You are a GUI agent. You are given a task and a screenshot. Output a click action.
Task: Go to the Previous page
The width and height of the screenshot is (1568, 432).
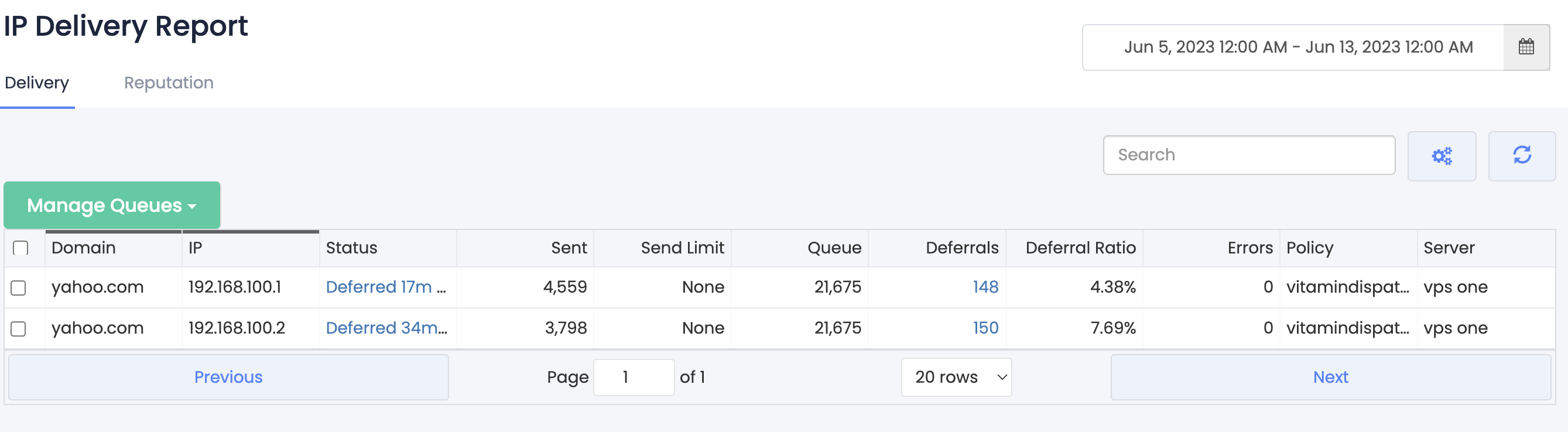coord(228,377)
